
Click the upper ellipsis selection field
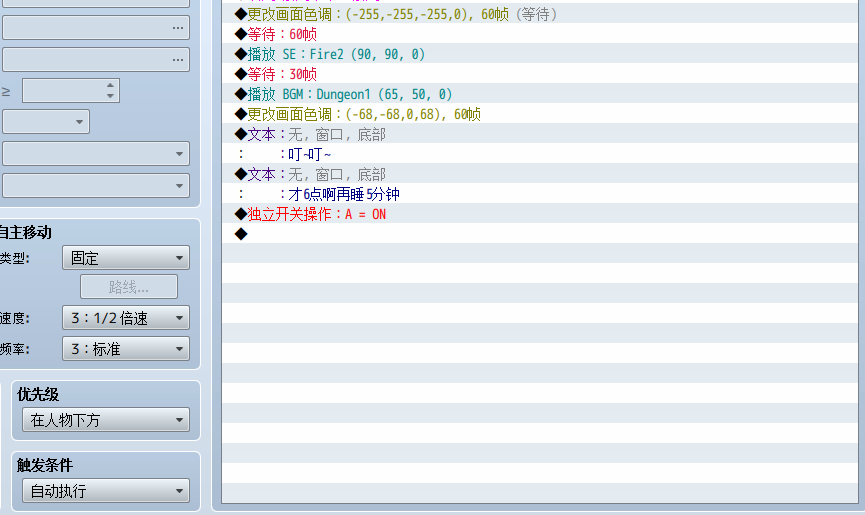click(96, 28)
